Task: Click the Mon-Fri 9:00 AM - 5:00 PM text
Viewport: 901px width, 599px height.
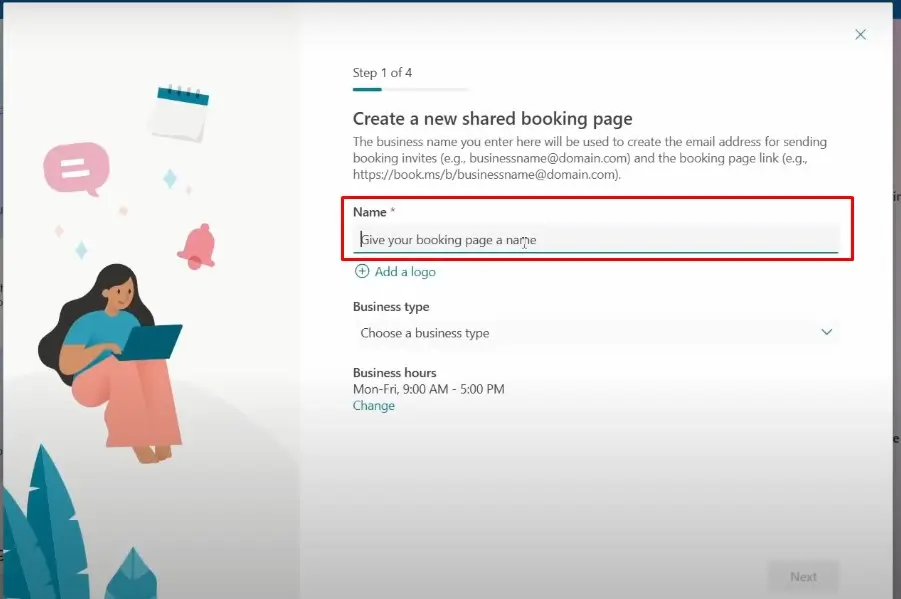Action: coord(428,389)
